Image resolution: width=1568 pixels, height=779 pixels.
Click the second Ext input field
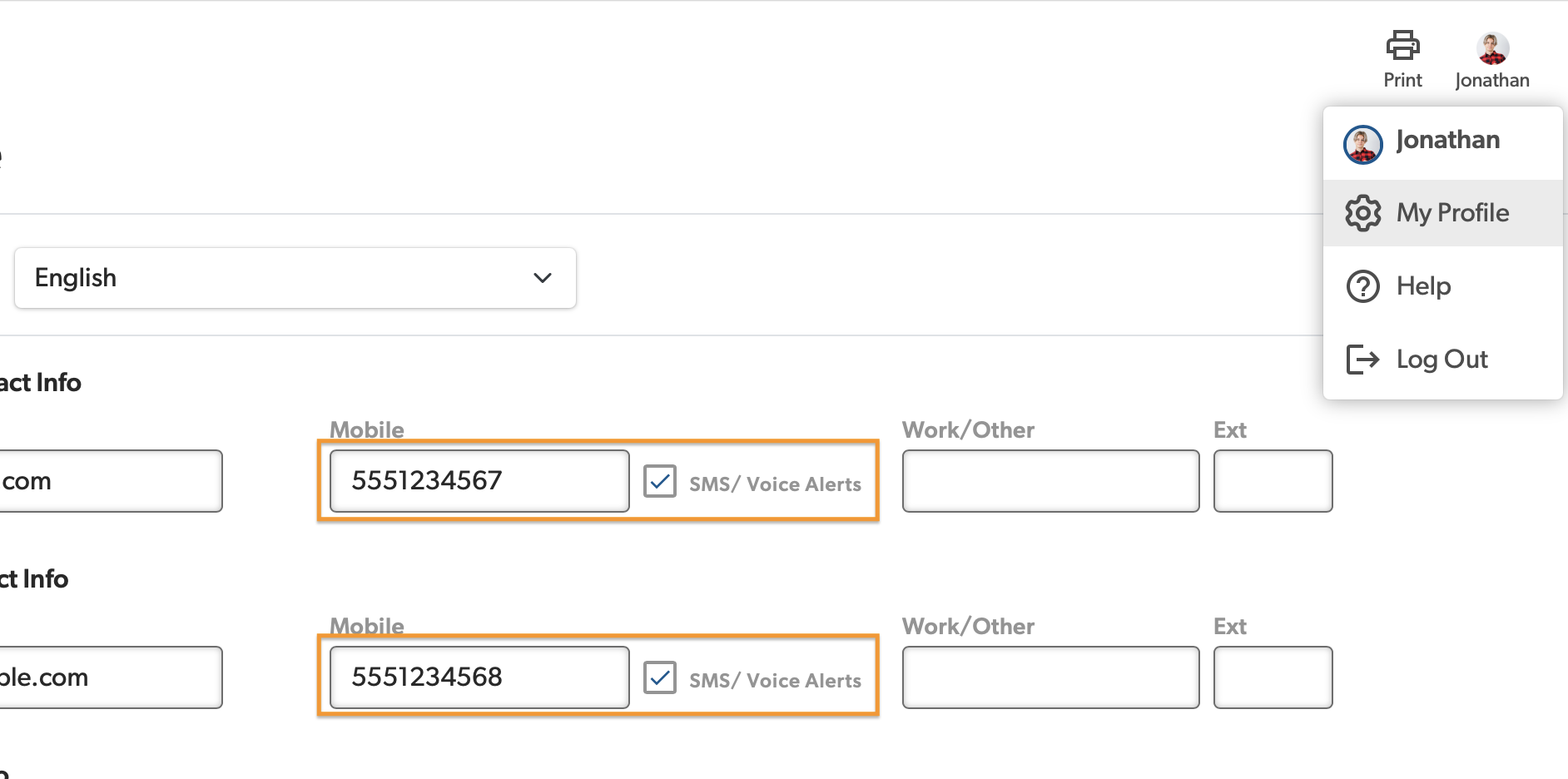pos(1273,677)
